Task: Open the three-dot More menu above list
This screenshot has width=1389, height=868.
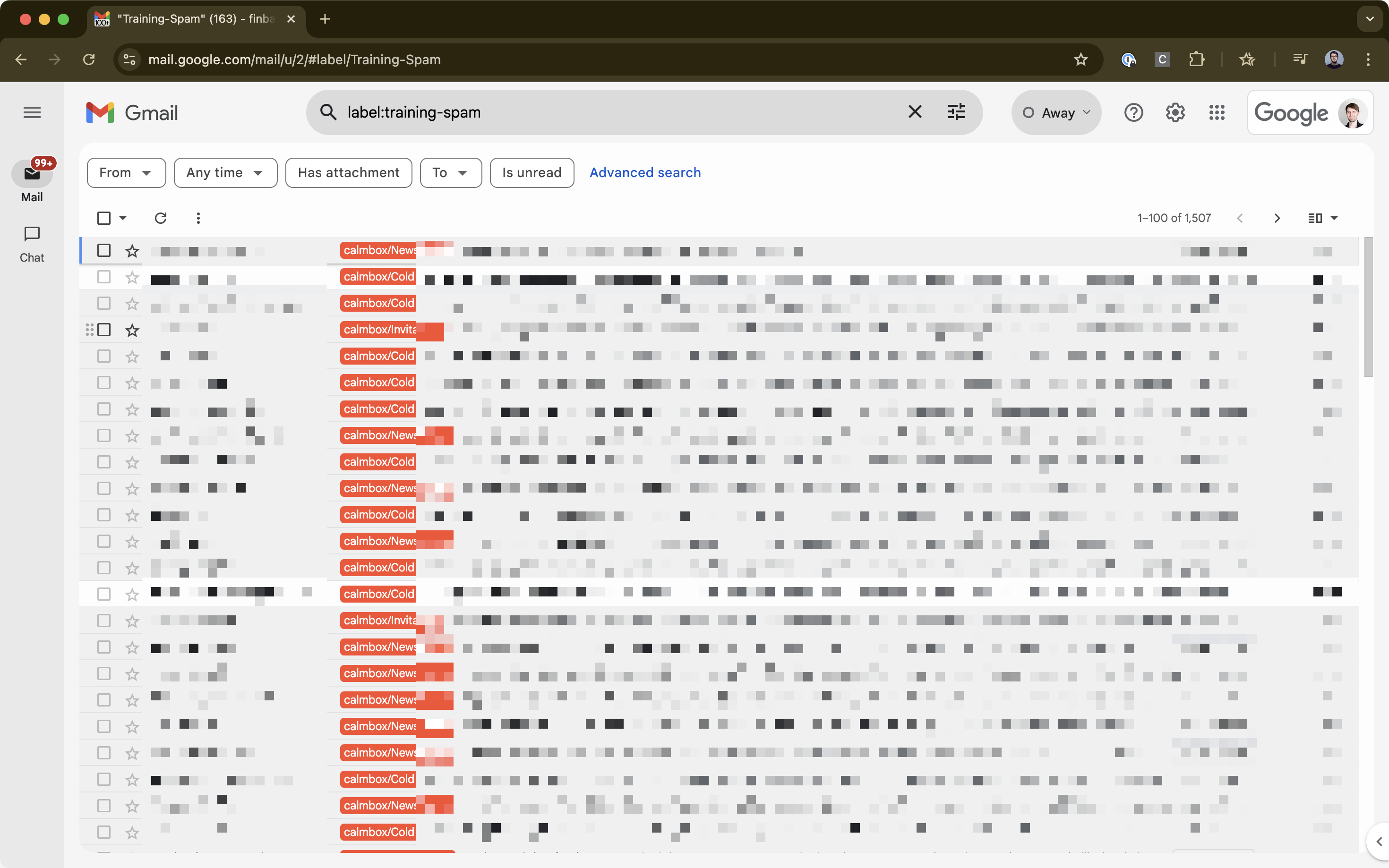Action: (198, 218)
